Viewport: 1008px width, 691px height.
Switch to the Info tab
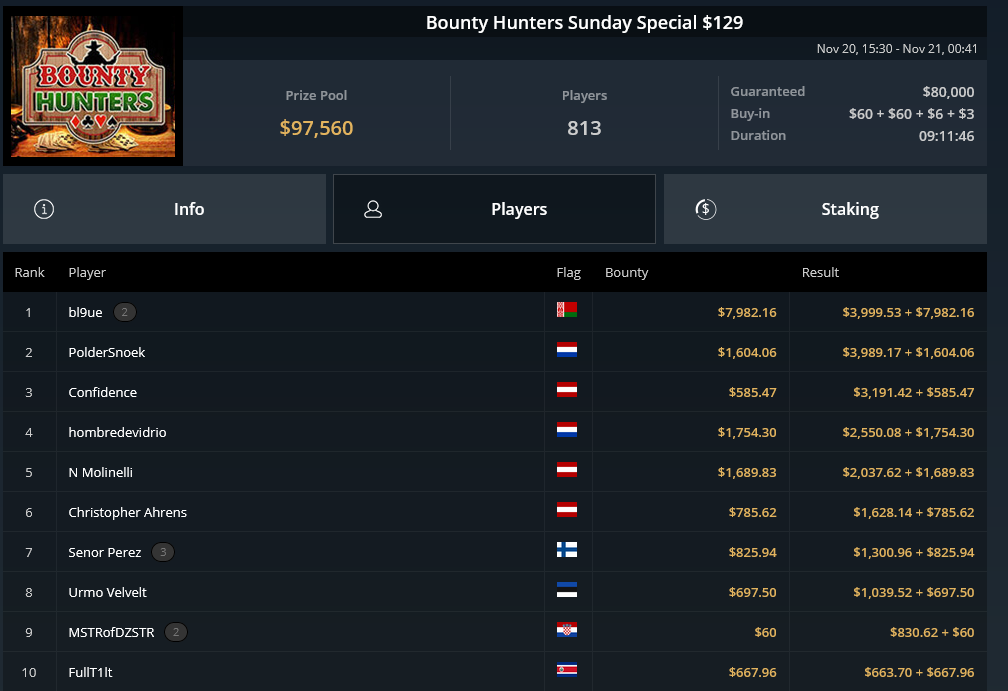tap(165, 209)
